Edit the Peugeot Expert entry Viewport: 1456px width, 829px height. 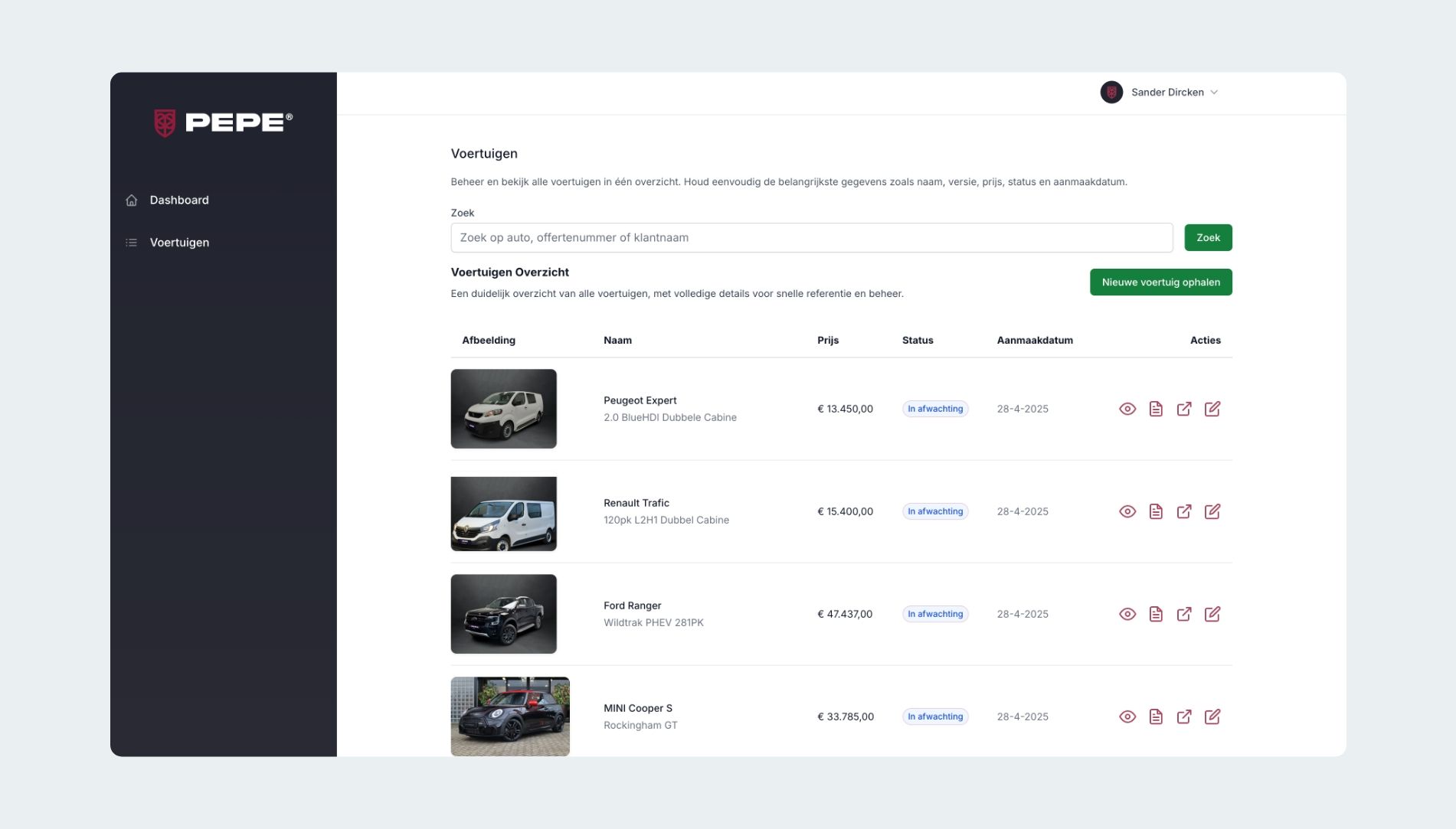point(1212,409)
